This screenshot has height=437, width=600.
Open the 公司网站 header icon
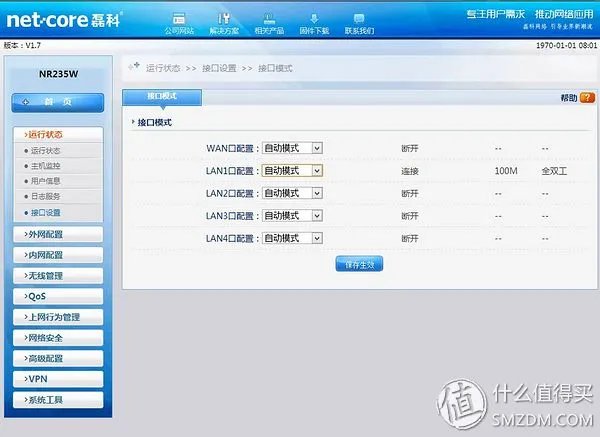[x=179, y=23]
